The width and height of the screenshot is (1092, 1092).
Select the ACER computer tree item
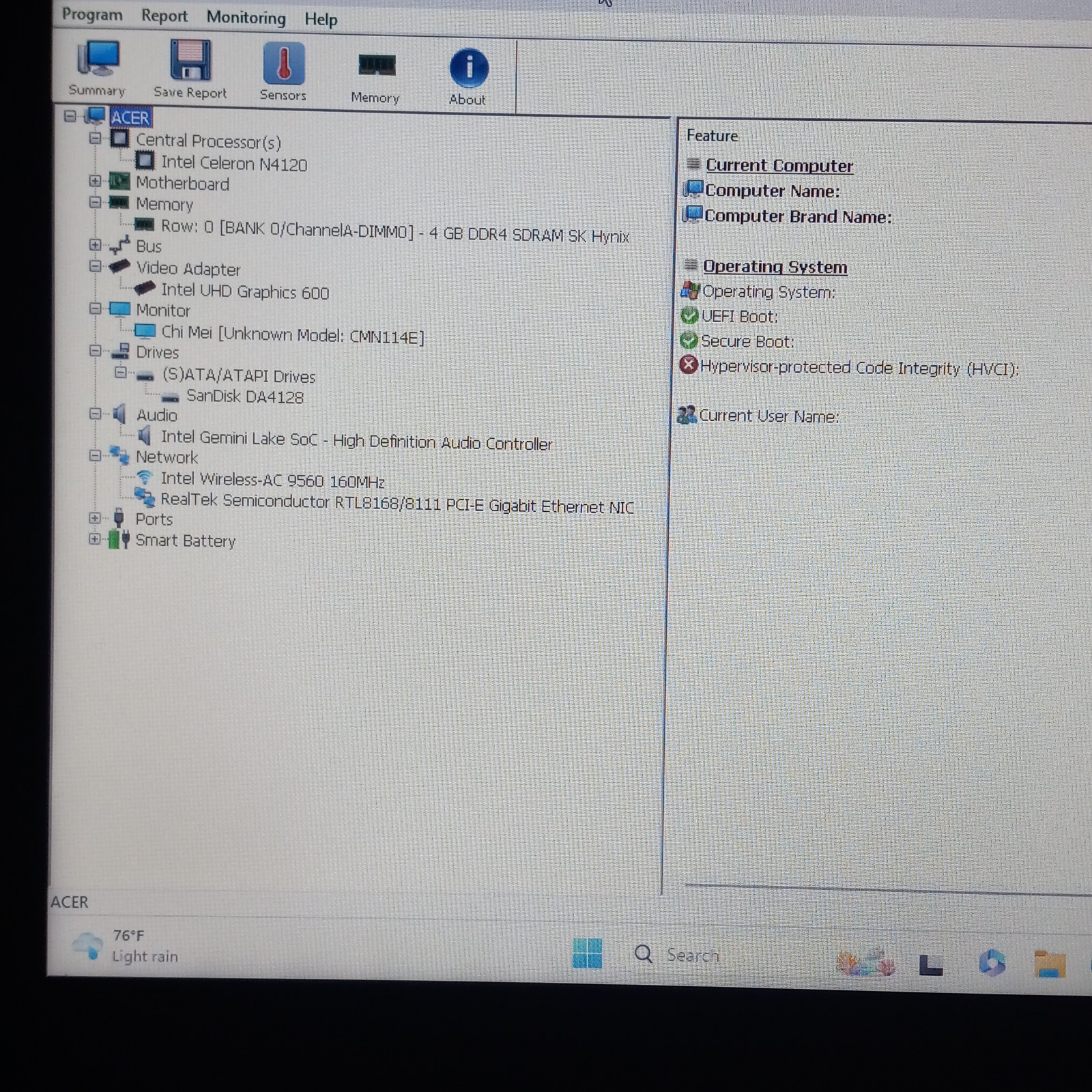pos(130,118)
